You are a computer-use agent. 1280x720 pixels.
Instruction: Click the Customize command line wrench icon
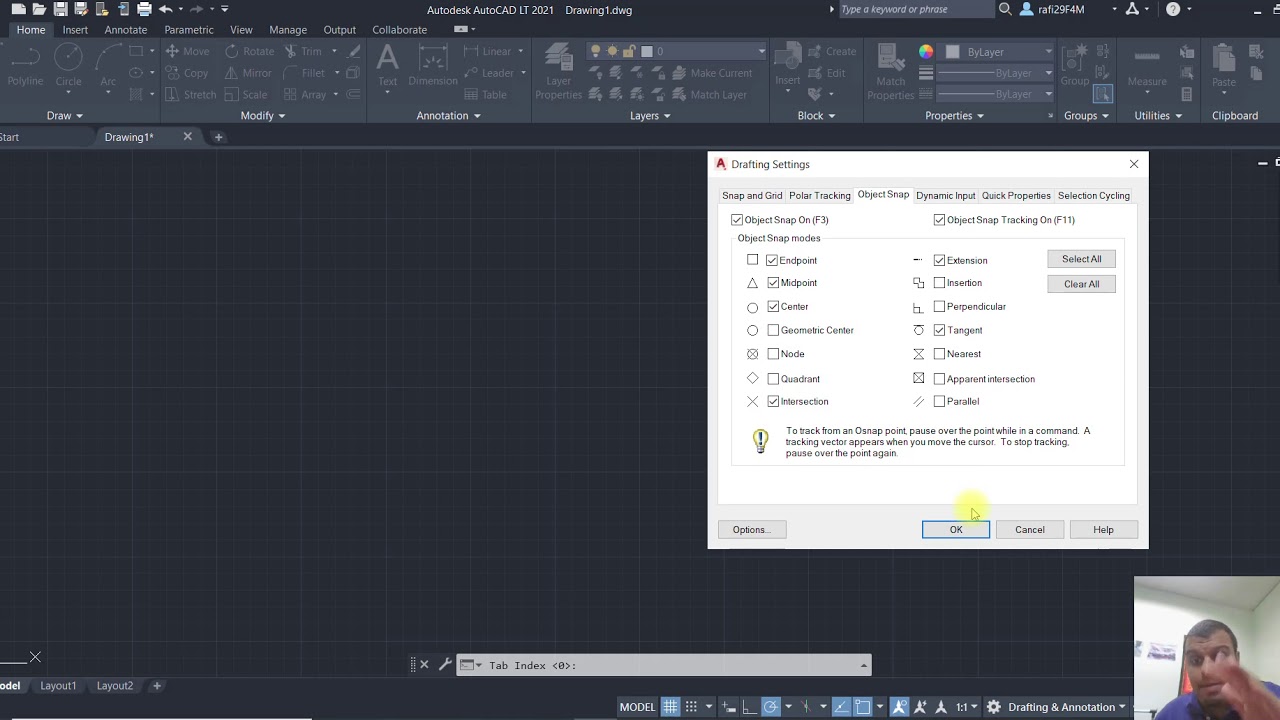(445, 665)
